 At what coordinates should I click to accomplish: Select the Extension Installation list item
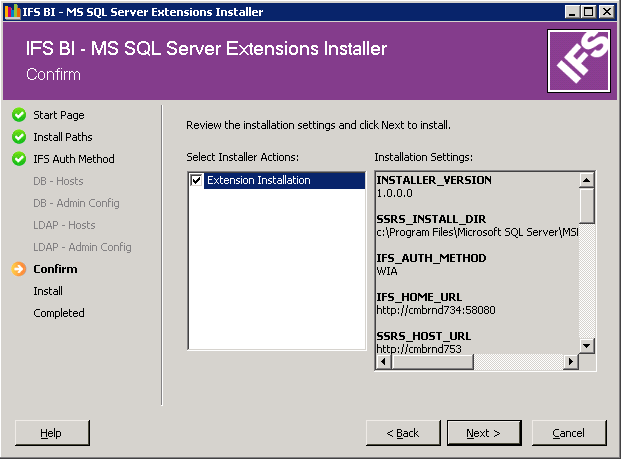[258, 181]
